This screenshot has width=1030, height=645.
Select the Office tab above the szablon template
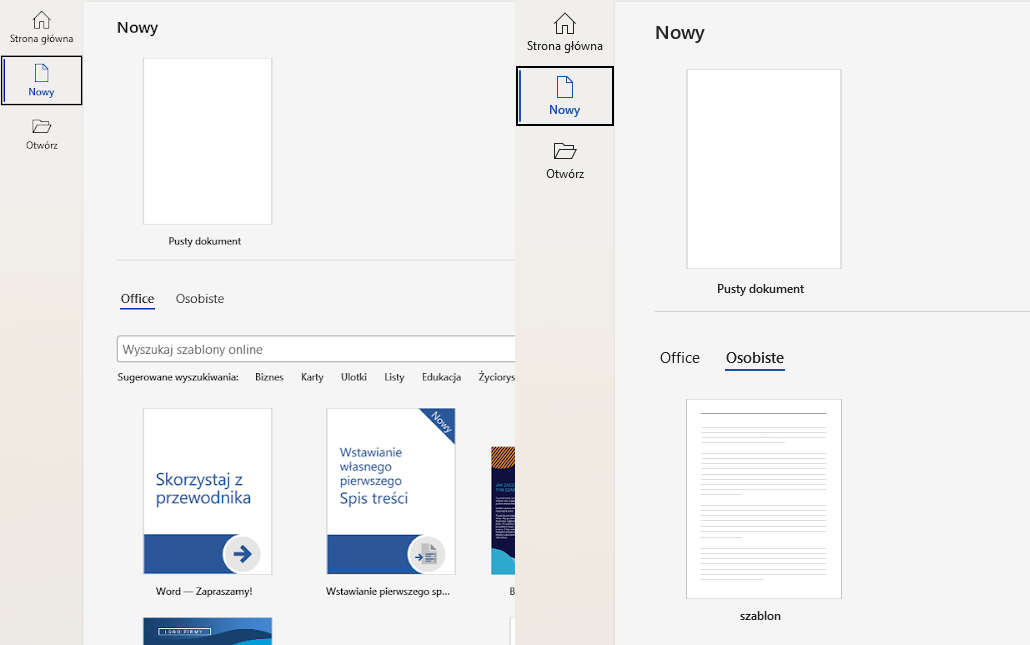tap(680, 358)
